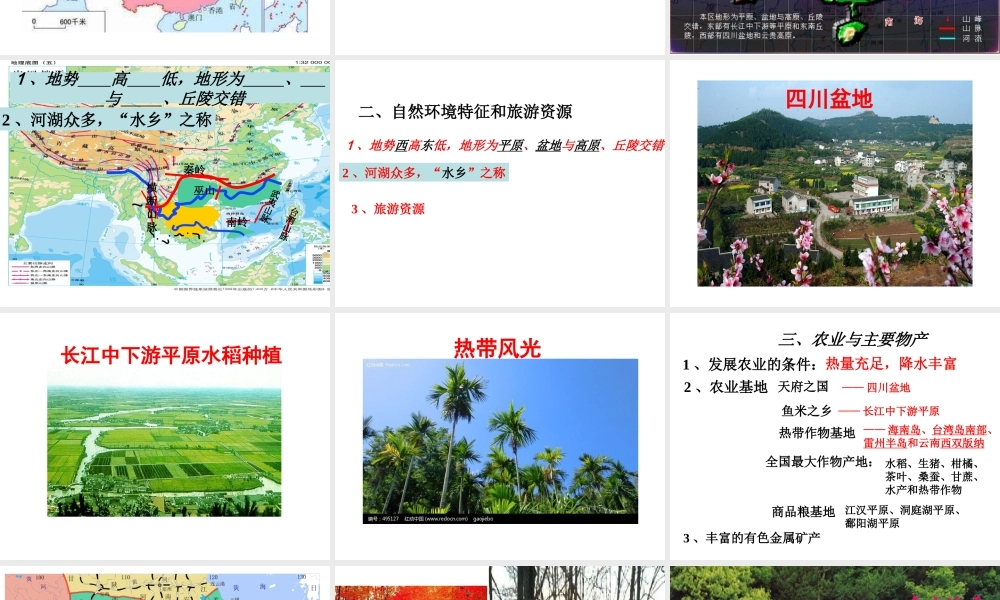Click the text 商品粮基地
Viewport: 1000px width, 600px height.
point(803,511)
